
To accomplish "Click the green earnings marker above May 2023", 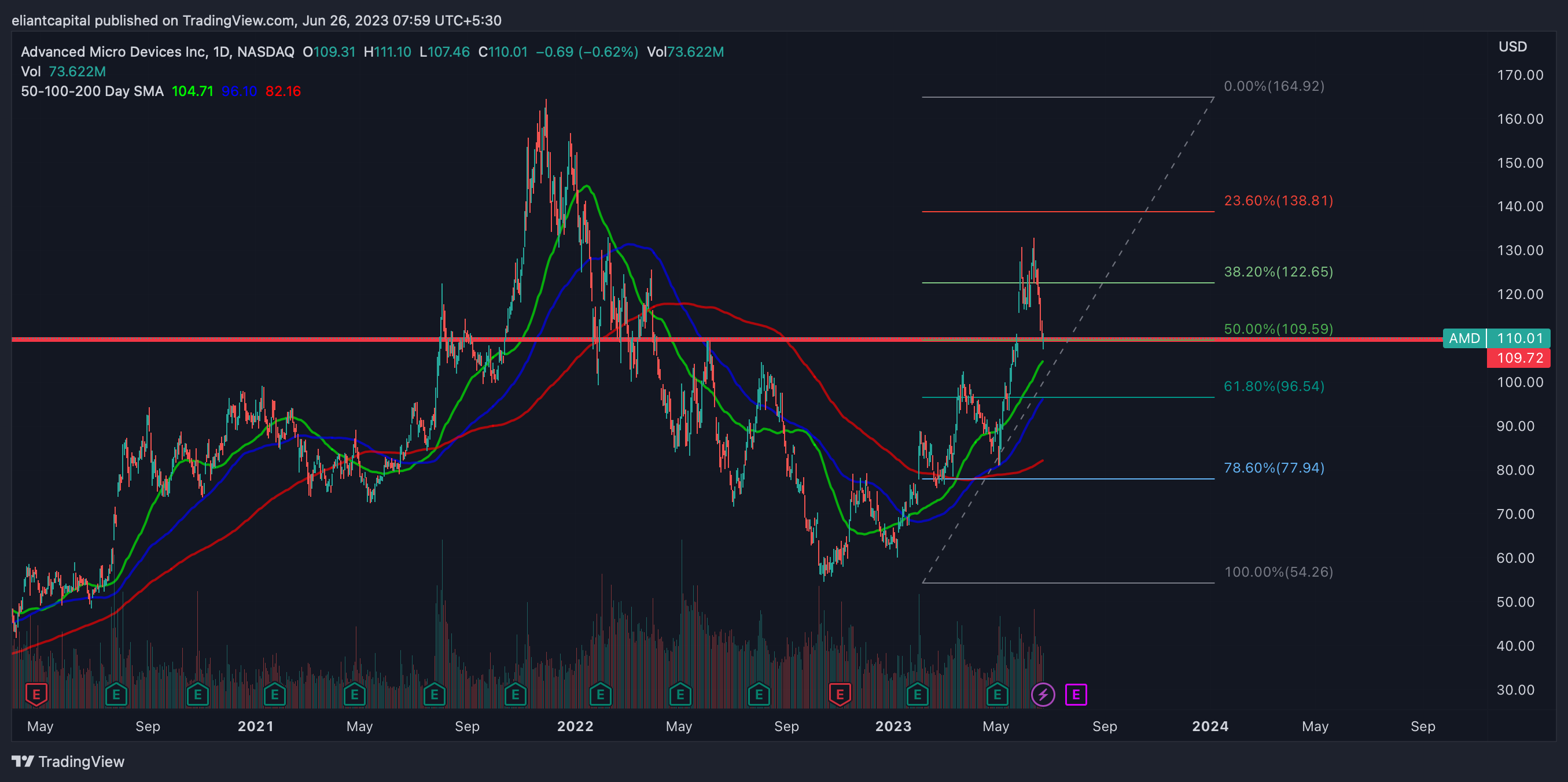I will coord(997,694).
